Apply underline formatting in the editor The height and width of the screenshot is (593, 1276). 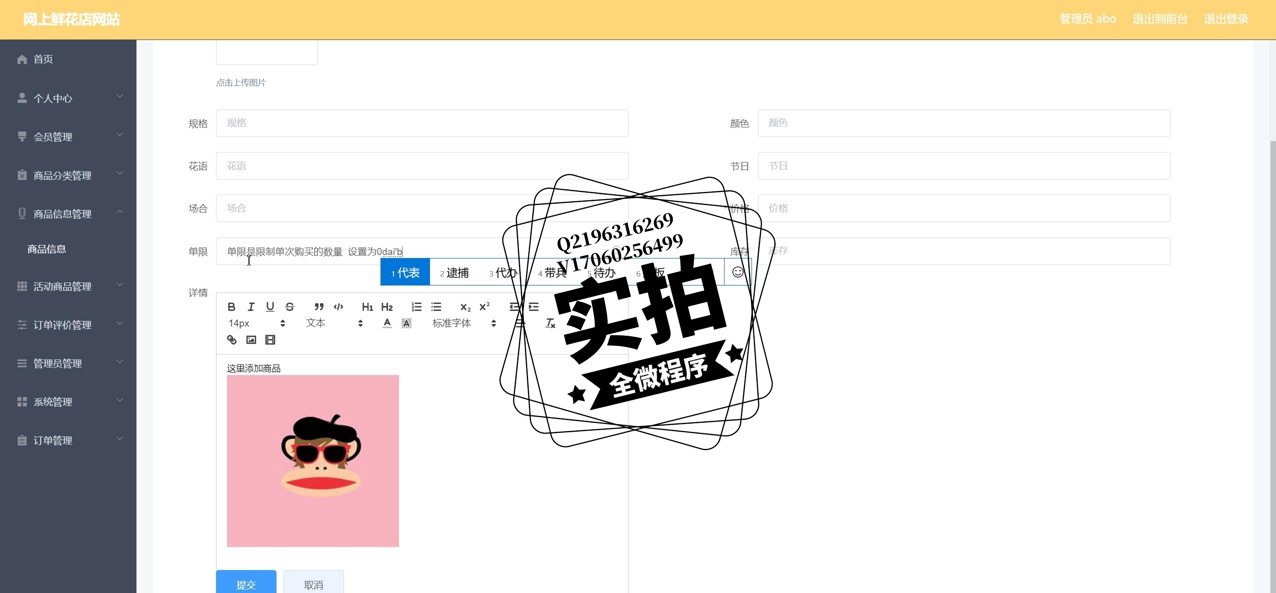click(x=270, y=307)
